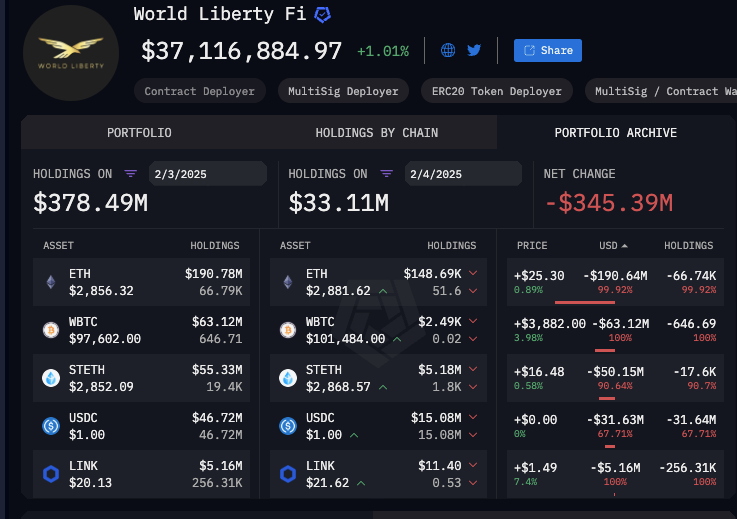Switch to the PORTFOLIO ARCHIVE tab

(616, 133)
